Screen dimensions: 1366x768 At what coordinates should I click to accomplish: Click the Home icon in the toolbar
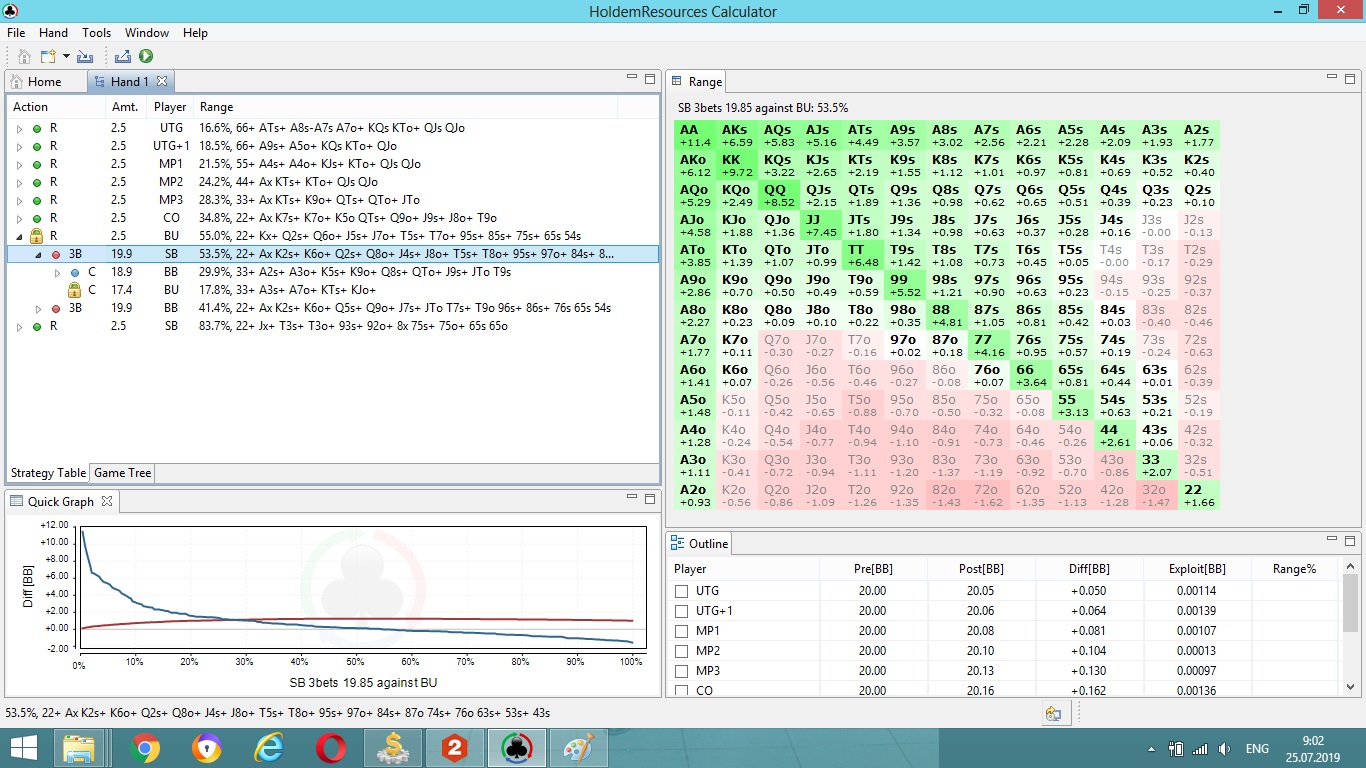click(x=25, y=57)
